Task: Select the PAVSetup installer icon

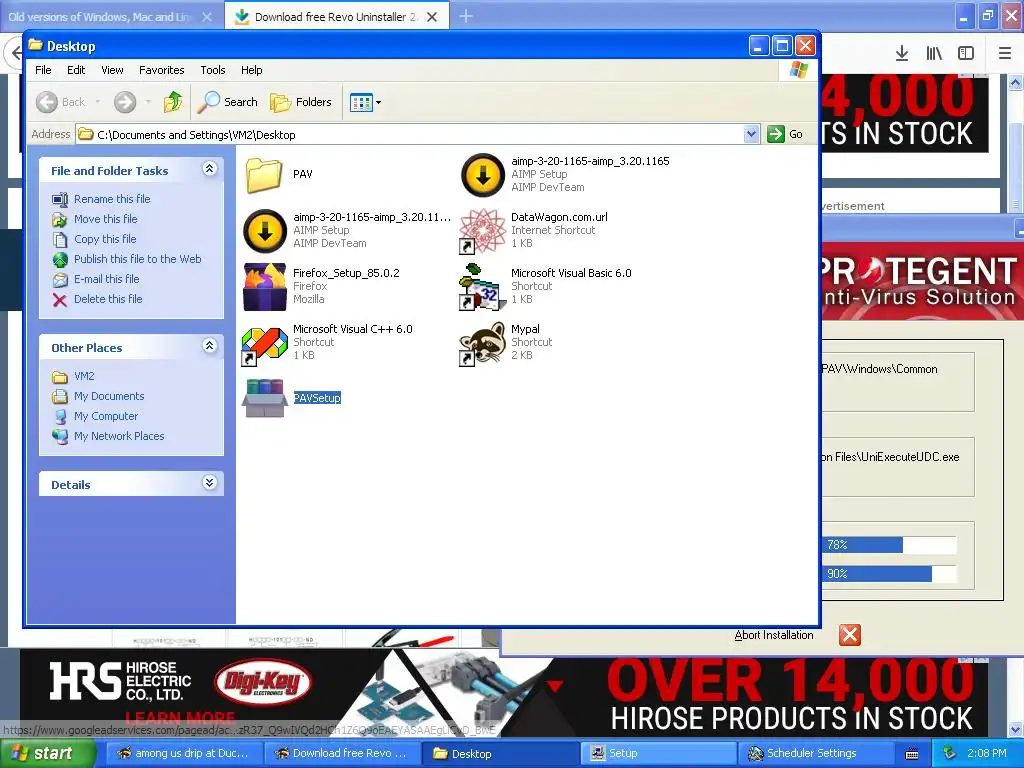Action: click(x=264, y=398)
